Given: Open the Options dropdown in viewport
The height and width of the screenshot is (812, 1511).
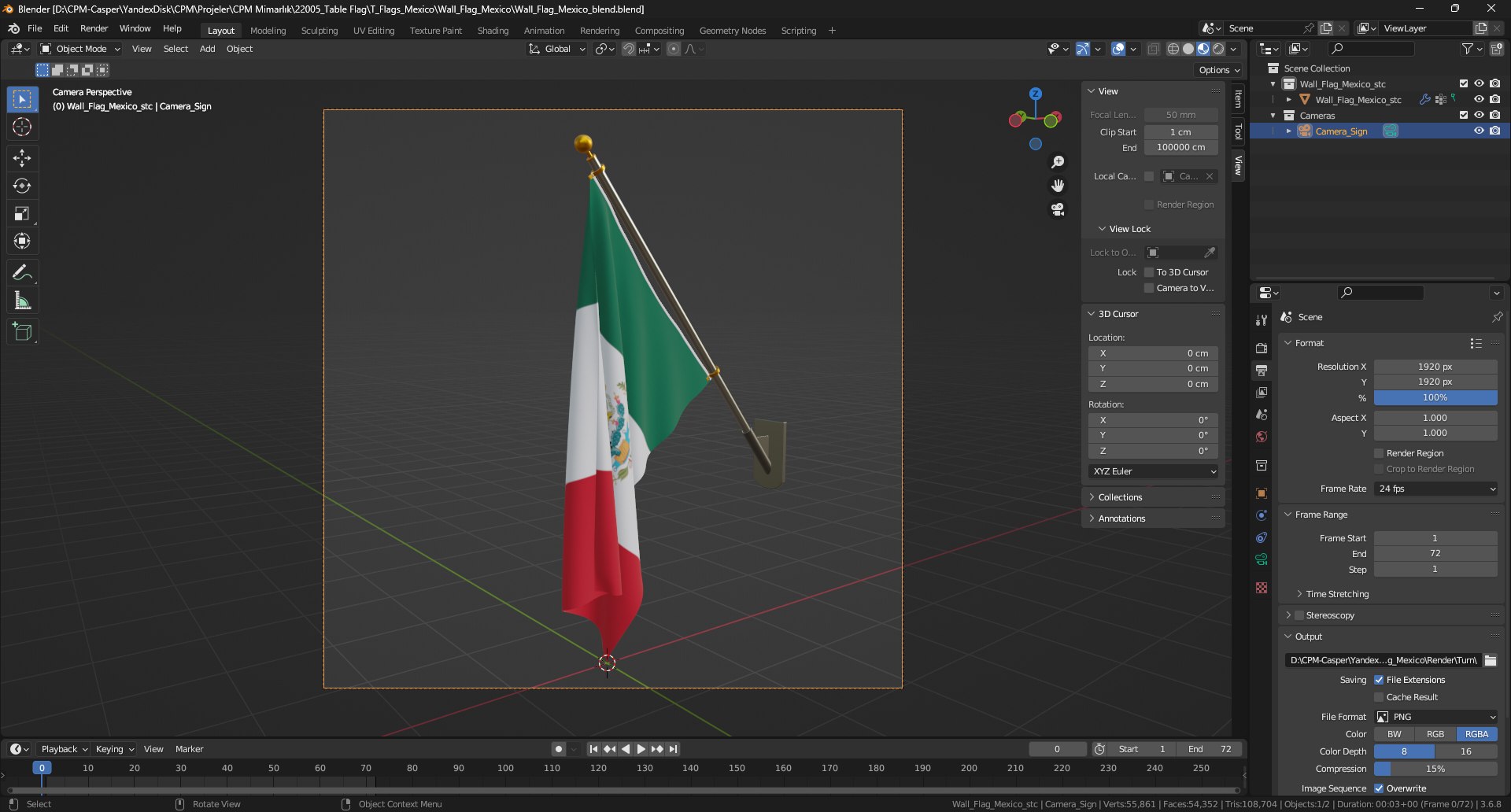Looking at the screenshot, I should point(1219,70).
